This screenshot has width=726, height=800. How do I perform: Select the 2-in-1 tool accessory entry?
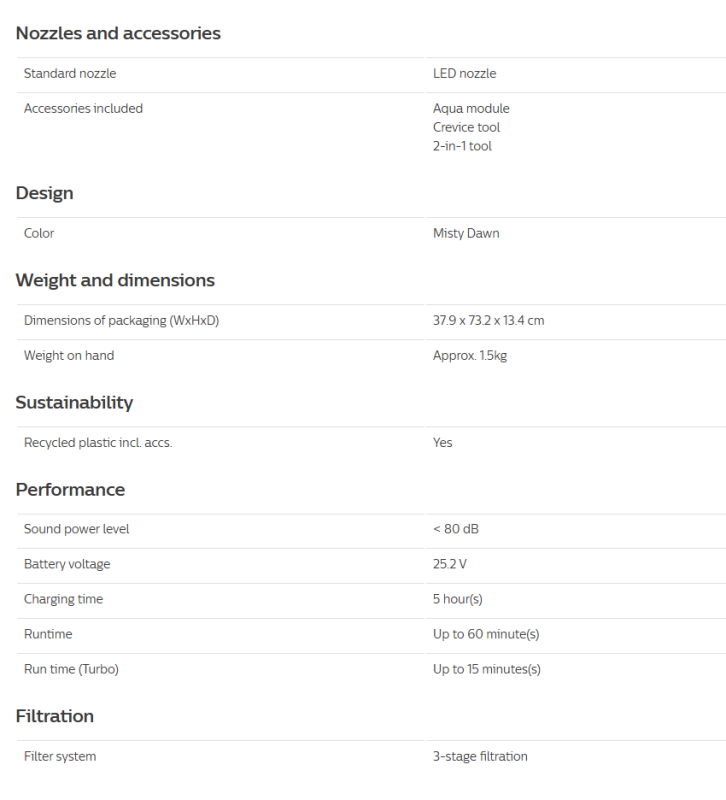pos(462,146)
